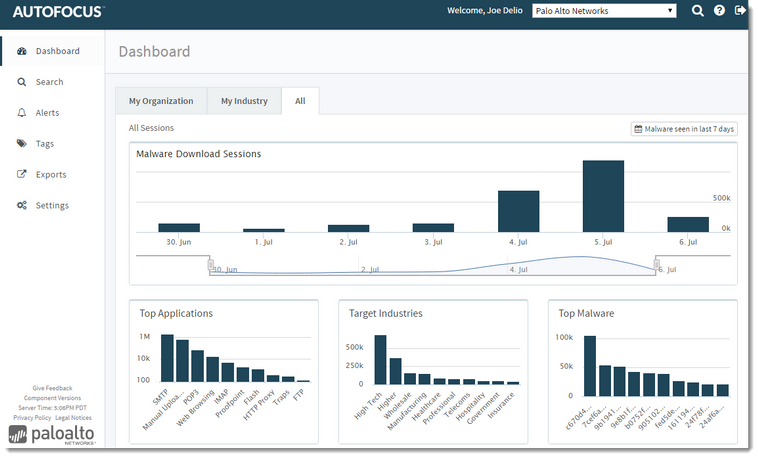The width and height of the screenshot is (758, 458).
Task: Open the Palo Alto Networks dropdown
Action: (605, 11)
